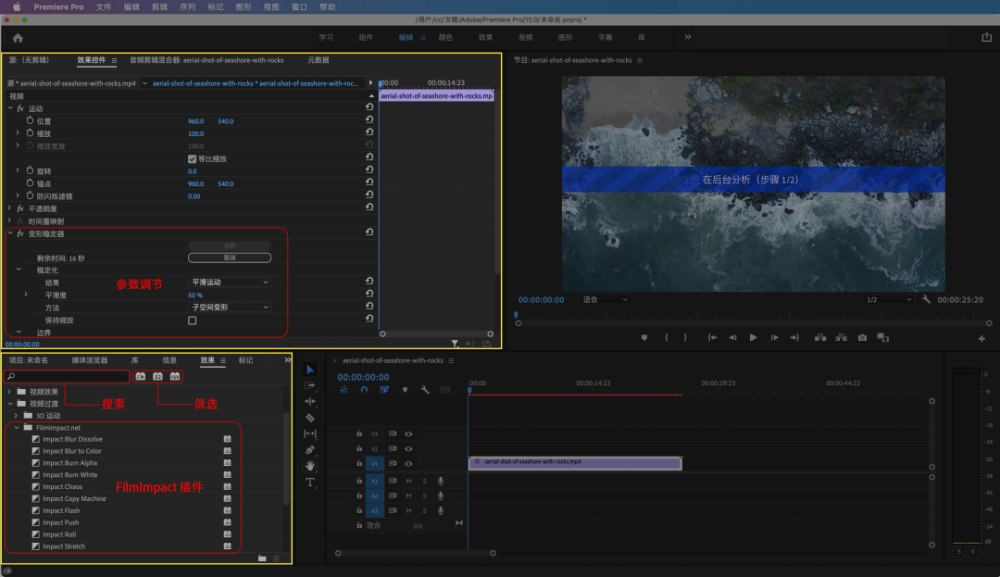Click the 取消 button to stop analysis
Screen dimensions: 1000x577
click(x=230, y=258)
